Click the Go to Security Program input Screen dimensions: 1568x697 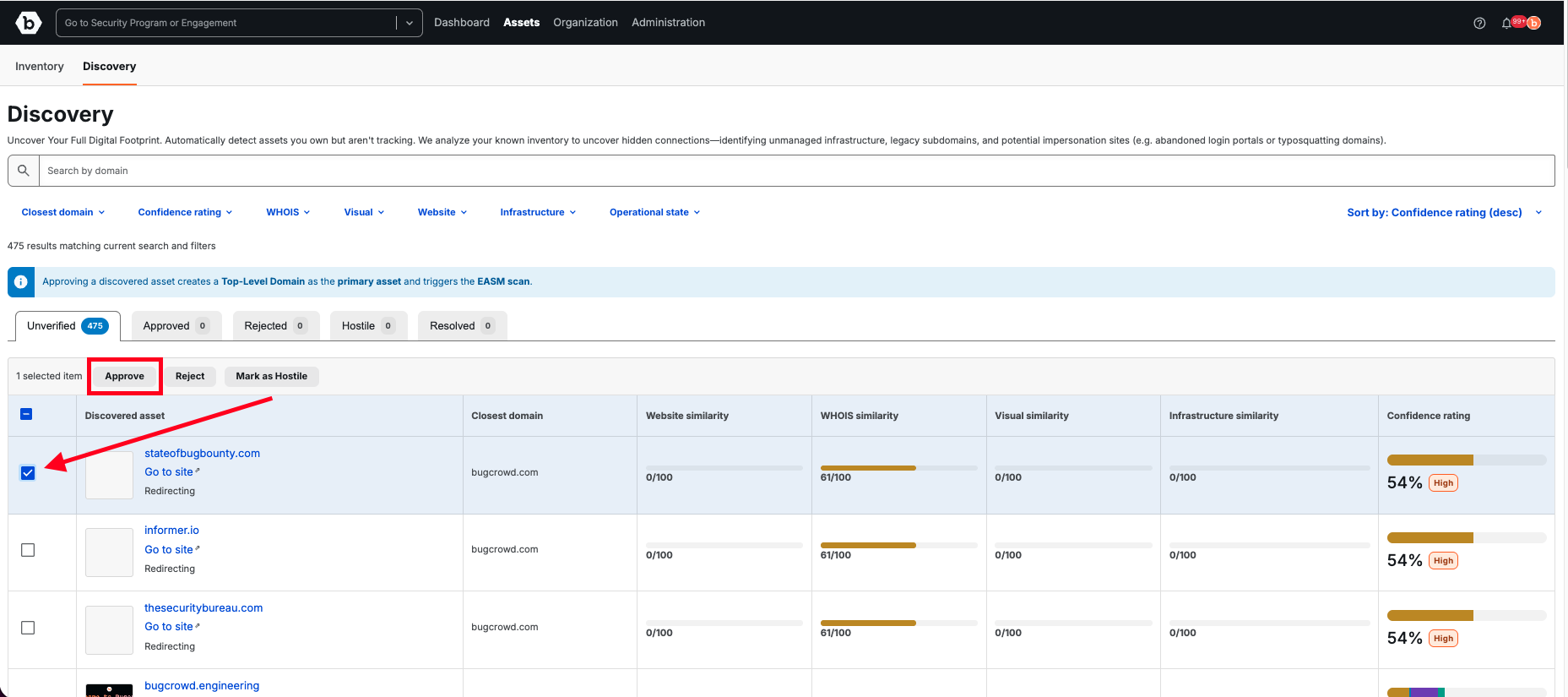pyautogui.click(x=228, y=23)
